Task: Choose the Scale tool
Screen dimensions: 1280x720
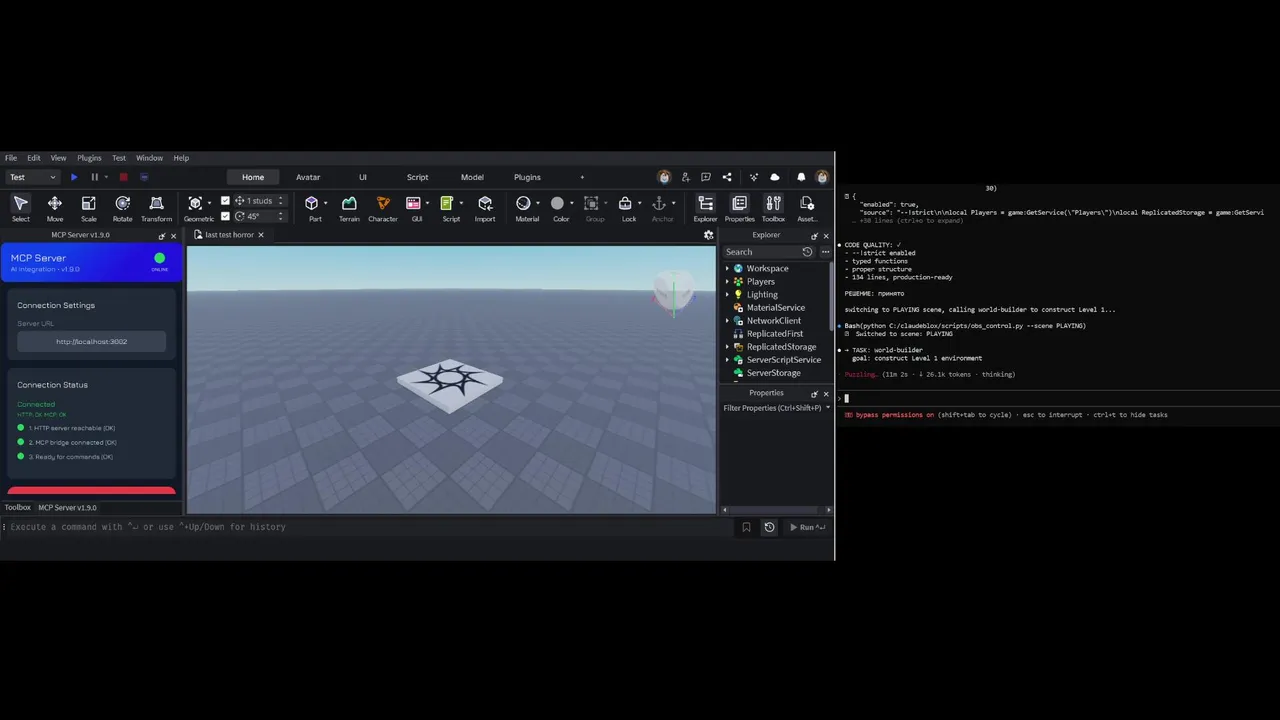Action: click(89, 208)
